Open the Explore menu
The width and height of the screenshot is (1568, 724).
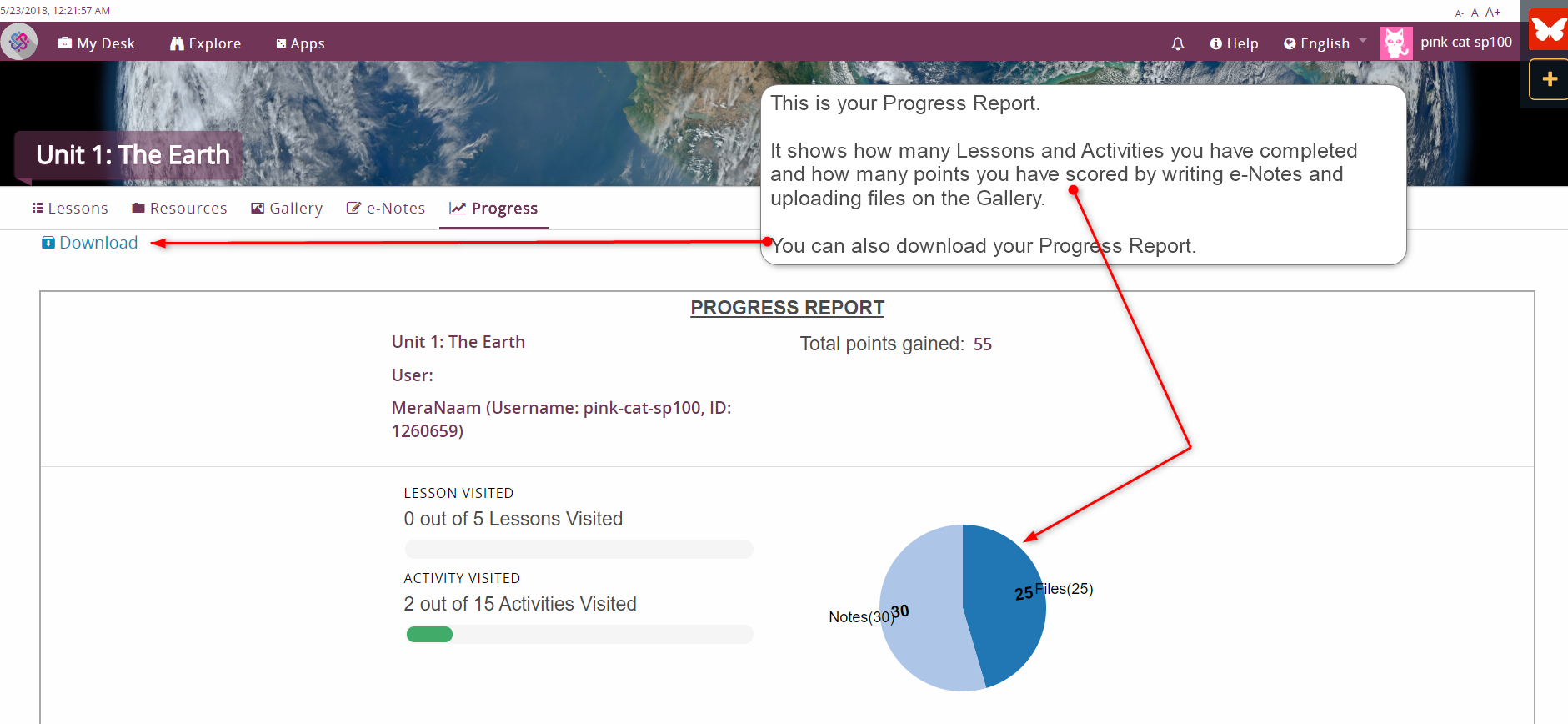pos(206,43)
